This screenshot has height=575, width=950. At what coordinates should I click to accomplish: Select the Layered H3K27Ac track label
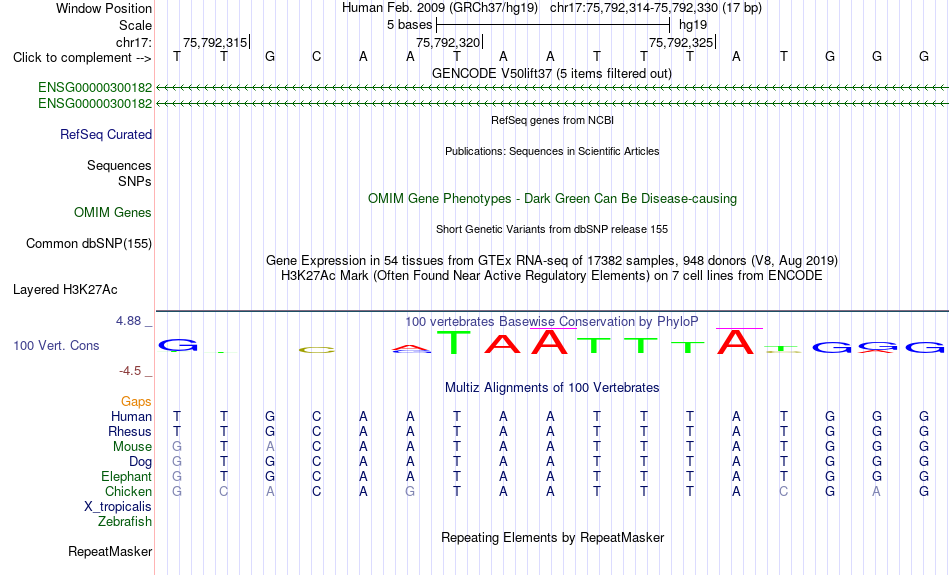pyautogui.click(x=65, y=290)
